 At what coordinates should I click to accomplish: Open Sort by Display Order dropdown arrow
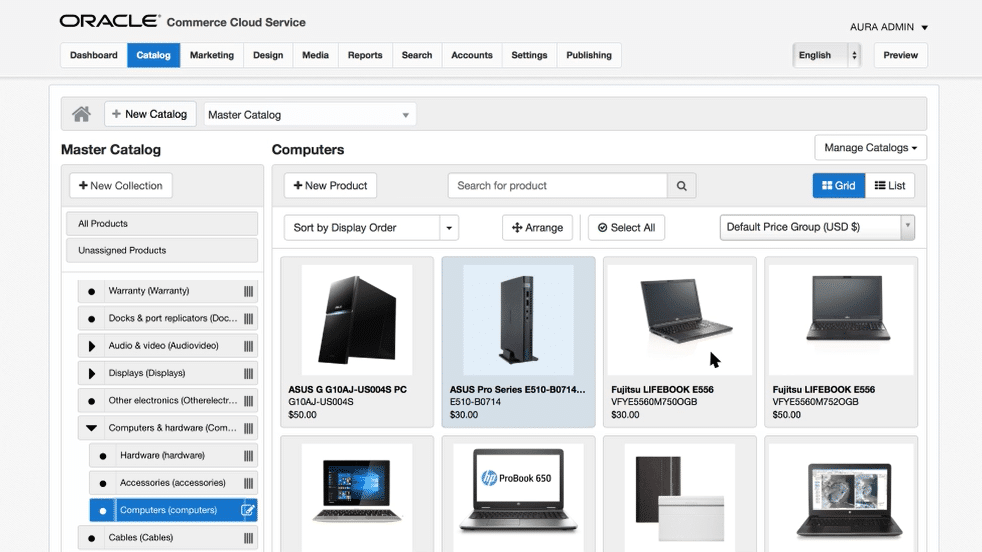449,227
